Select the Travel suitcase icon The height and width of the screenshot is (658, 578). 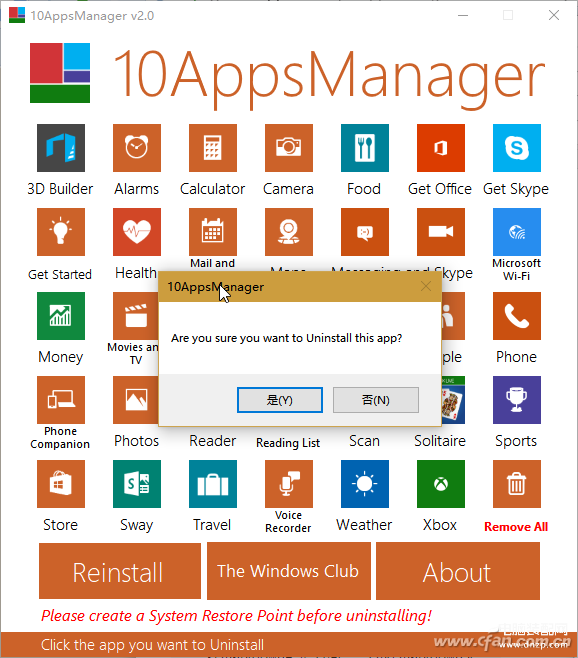click(213, 483)
